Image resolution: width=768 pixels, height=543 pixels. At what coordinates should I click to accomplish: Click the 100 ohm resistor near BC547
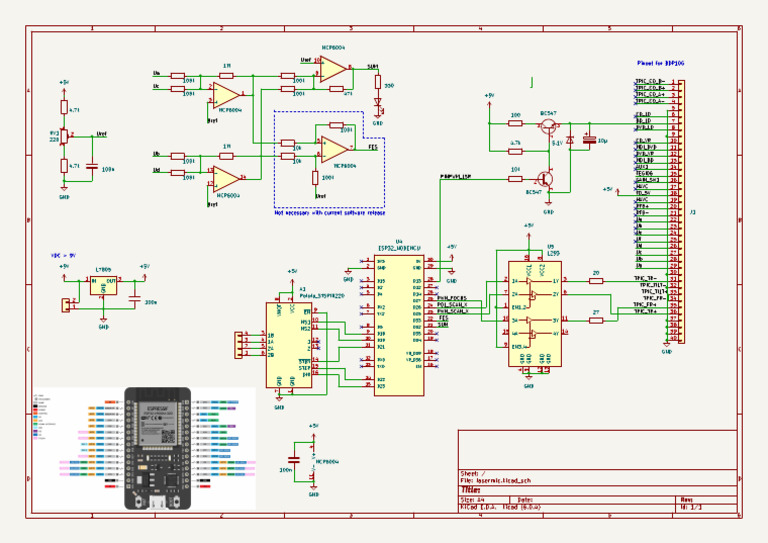coord(515,123)
